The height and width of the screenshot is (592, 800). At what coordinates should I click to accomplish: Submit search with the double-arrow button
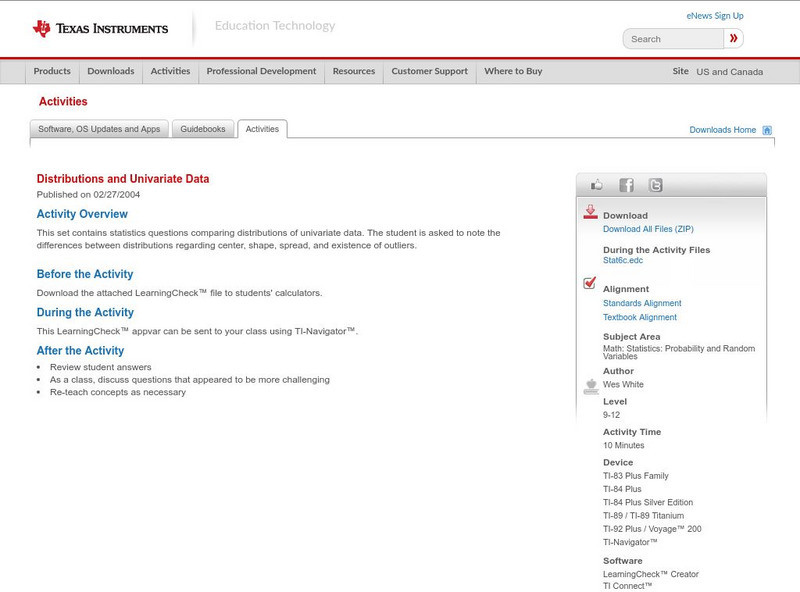(733, 38)
